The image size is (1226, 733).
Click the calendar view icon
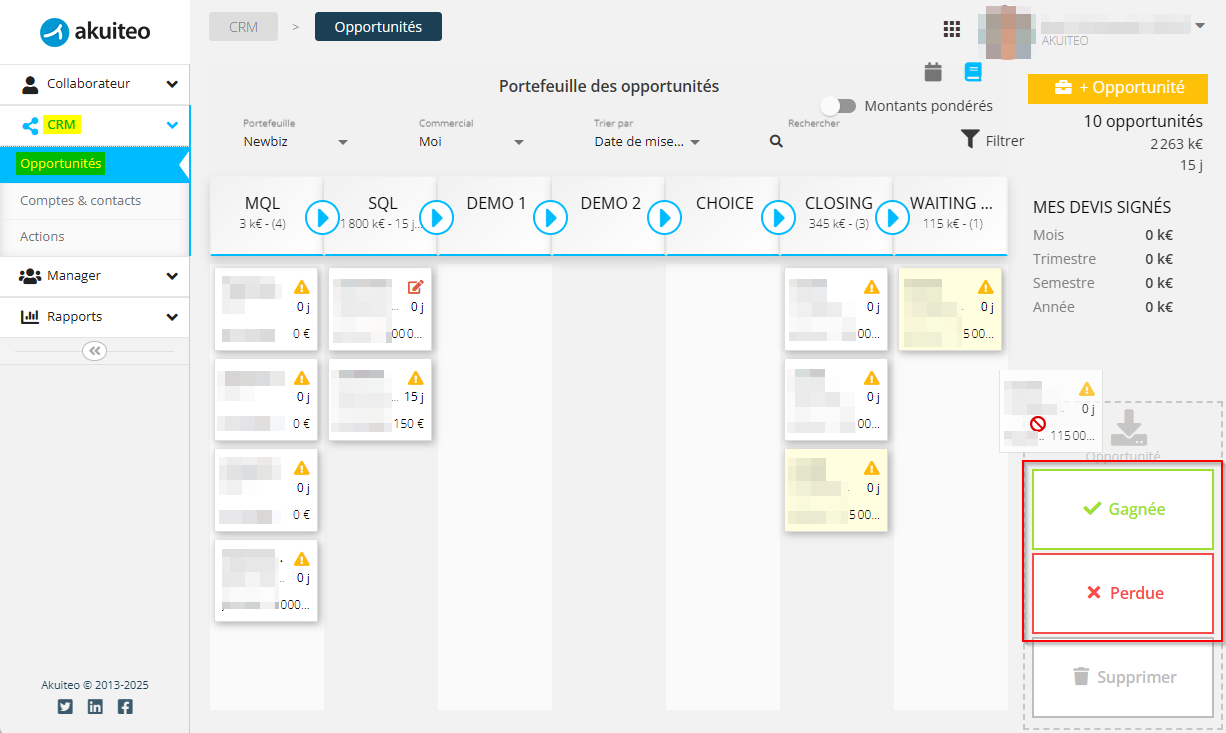click(x=933, y=71)
